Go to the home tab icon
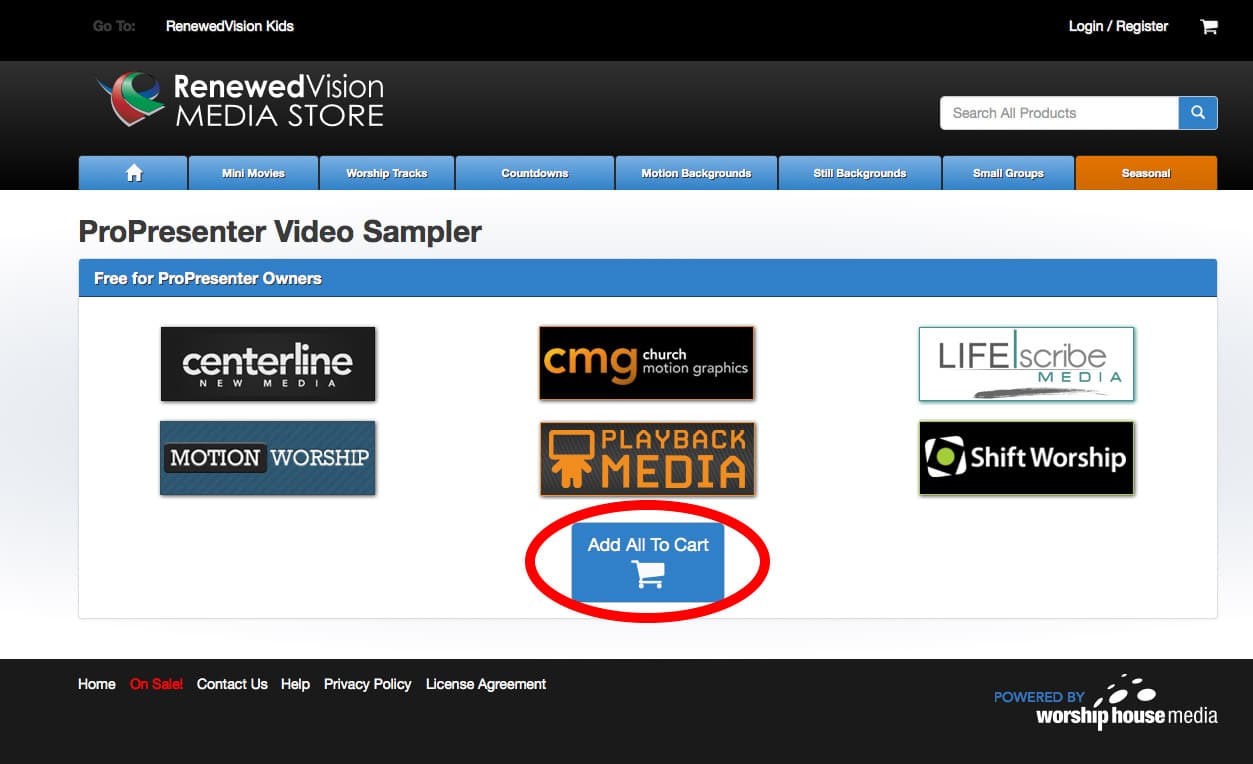1253x764 pixels. 134,173
